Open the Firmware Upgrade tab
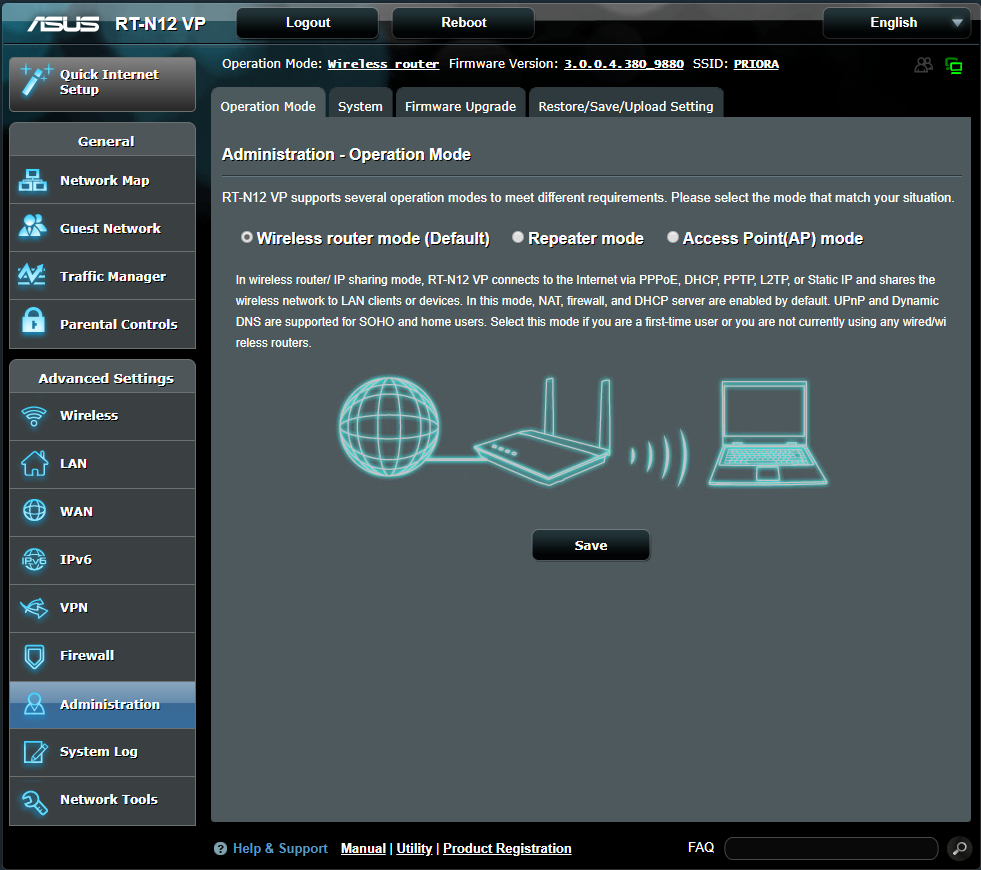981x870 pixels. pos(460,103)
